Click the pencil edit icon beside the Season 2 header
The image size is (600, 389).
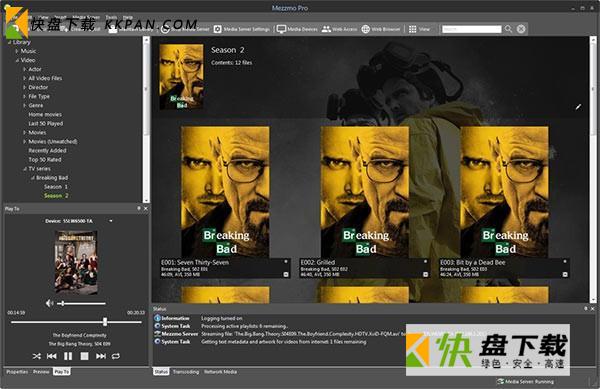[578, 107]
